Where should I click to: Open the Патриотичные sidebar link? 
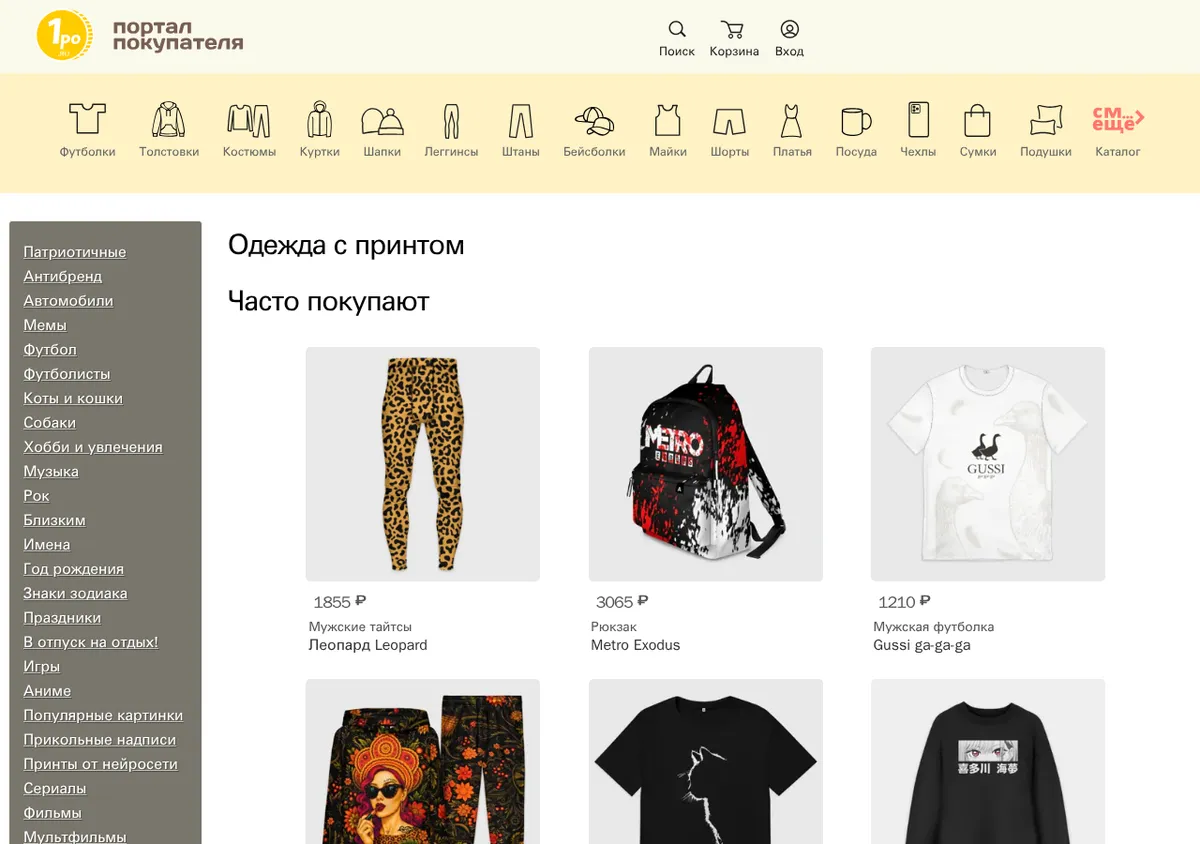point(75,252)
